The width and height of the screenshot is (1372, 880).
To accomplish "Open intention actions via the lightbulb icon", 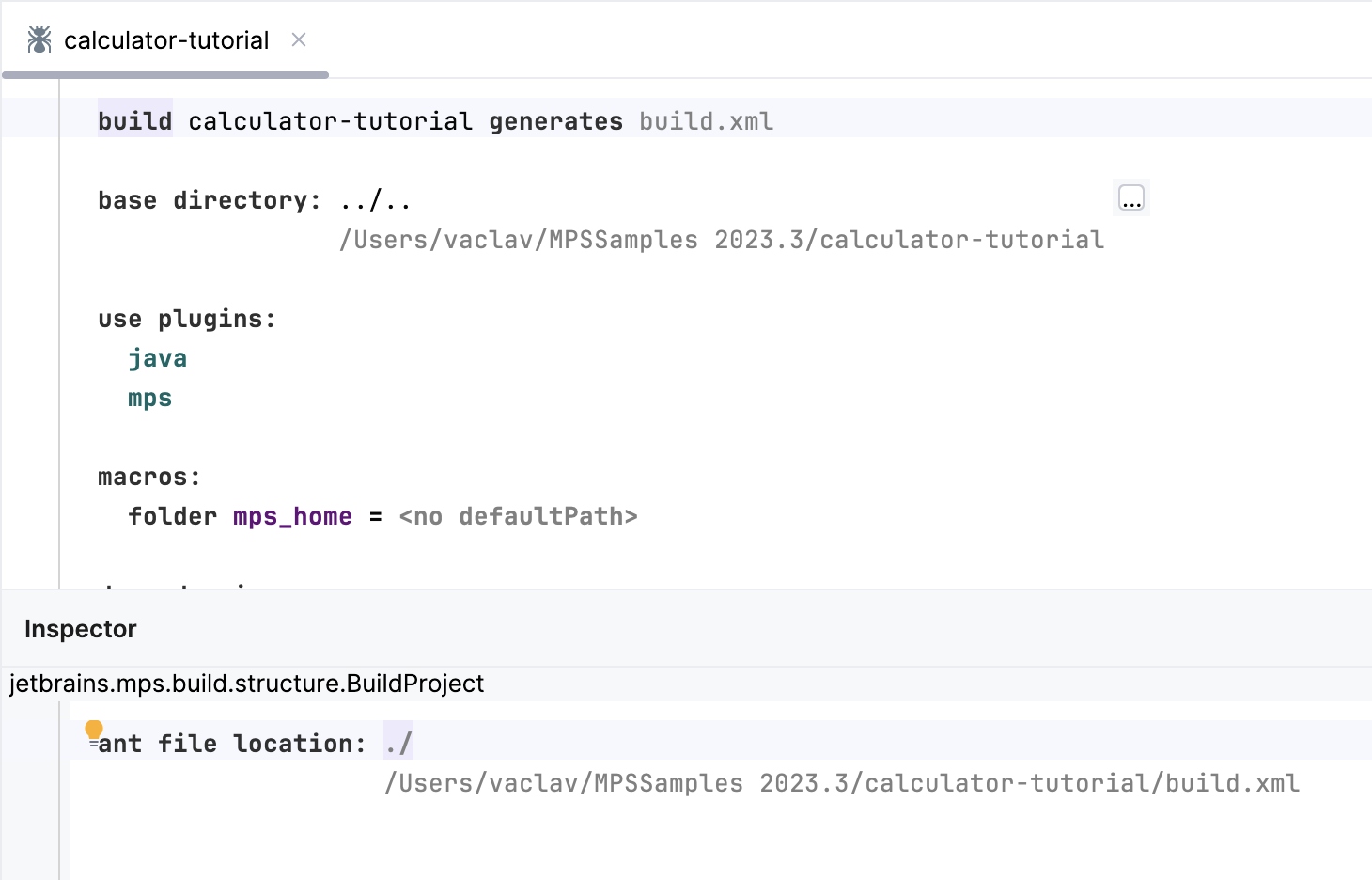I will coord(93,730).
